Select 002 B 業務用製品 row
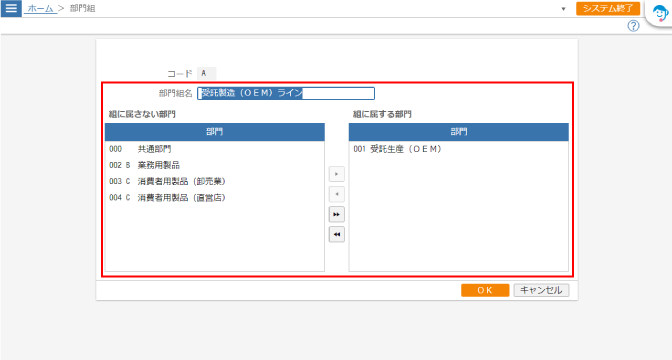The height and width of the screenshot is (360, 672). 214,165
